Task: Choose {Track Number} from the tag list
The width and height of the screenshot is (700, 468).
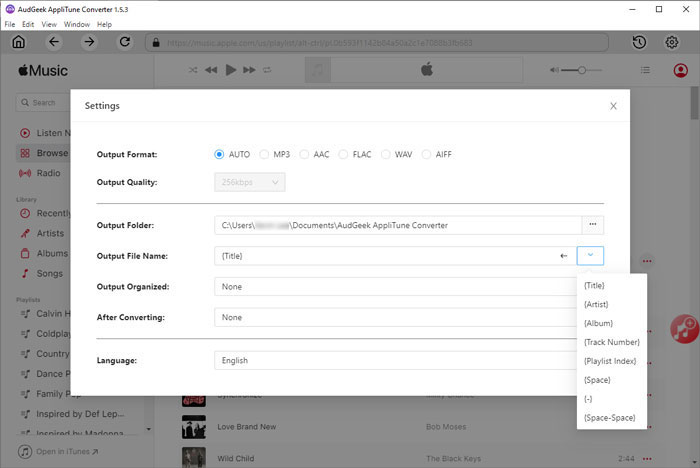Action: pos(612,342)
